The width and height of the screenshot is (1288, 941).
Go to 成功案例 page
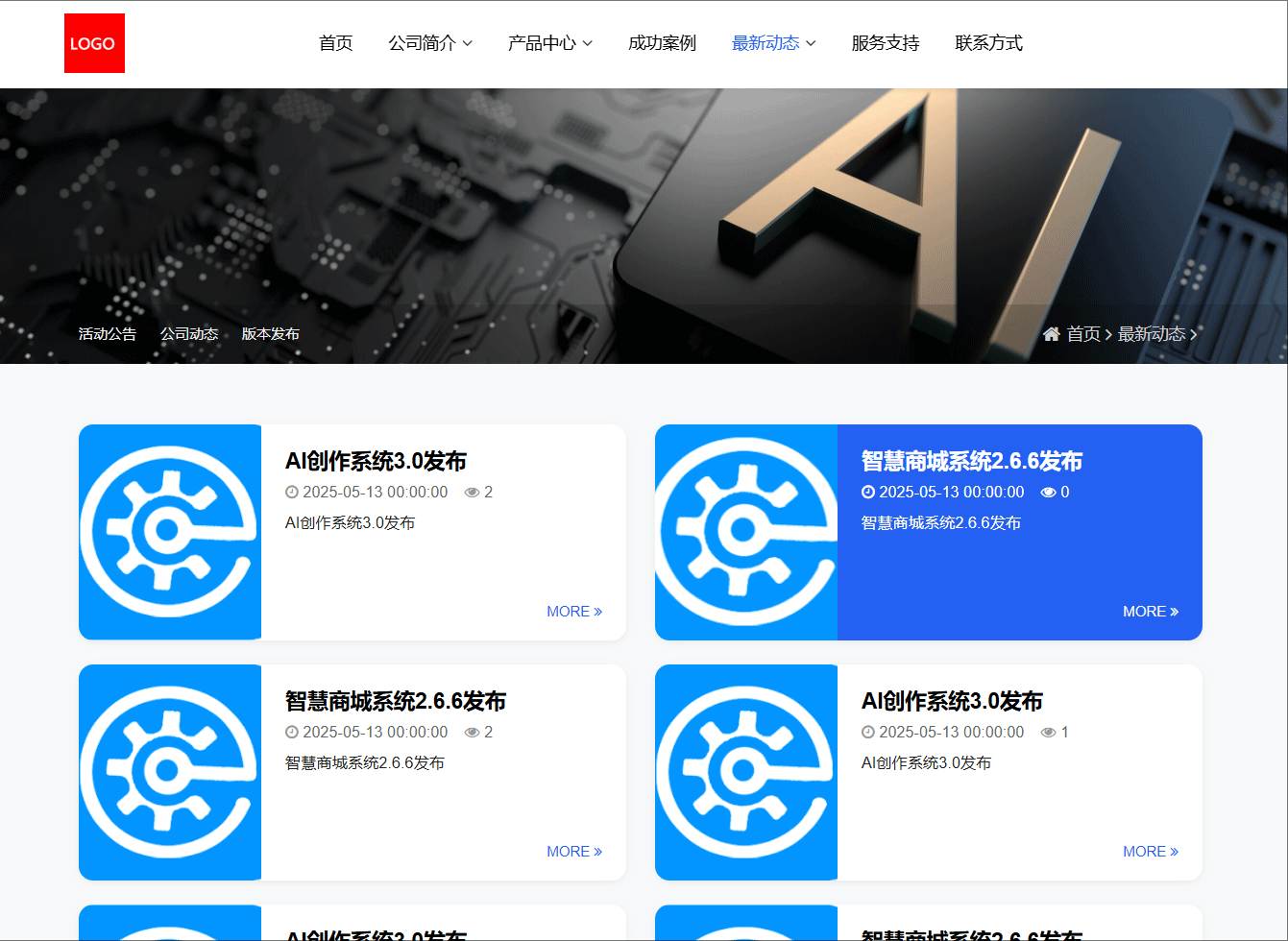point(662,43)
